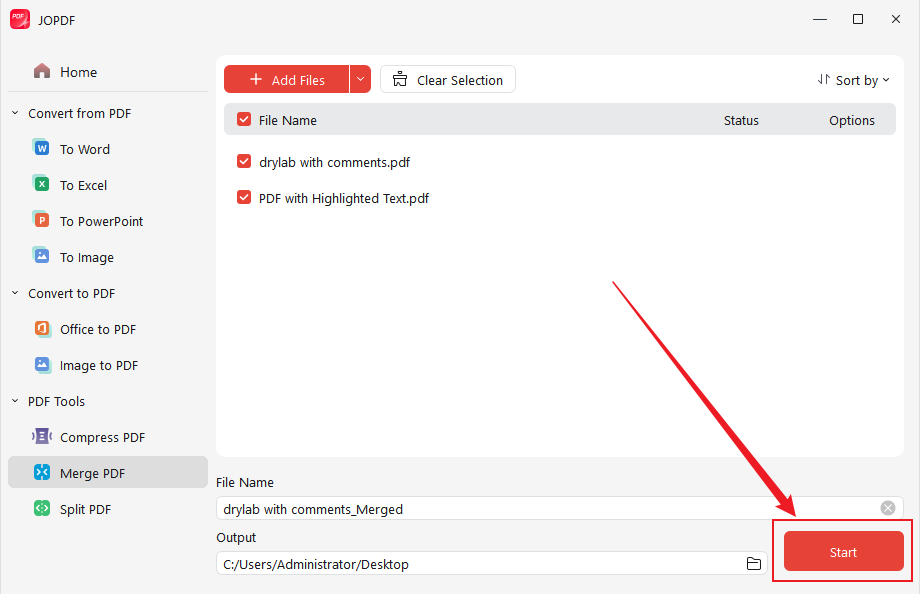Click the Start button

842,551
